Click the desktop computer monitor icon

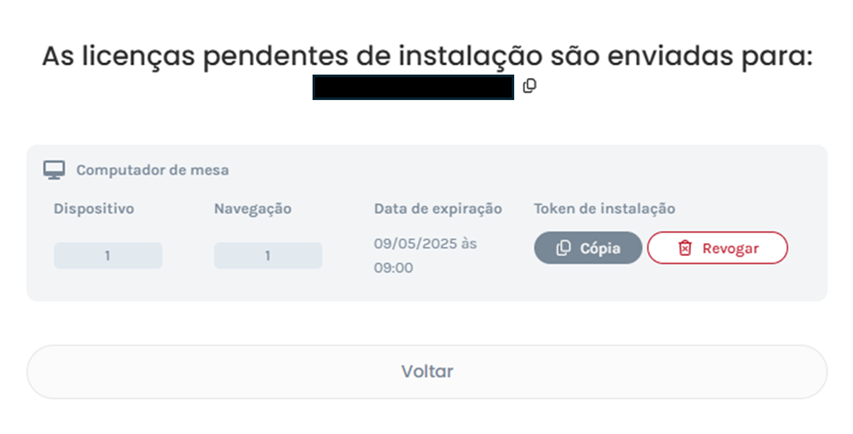pos(54,170)
